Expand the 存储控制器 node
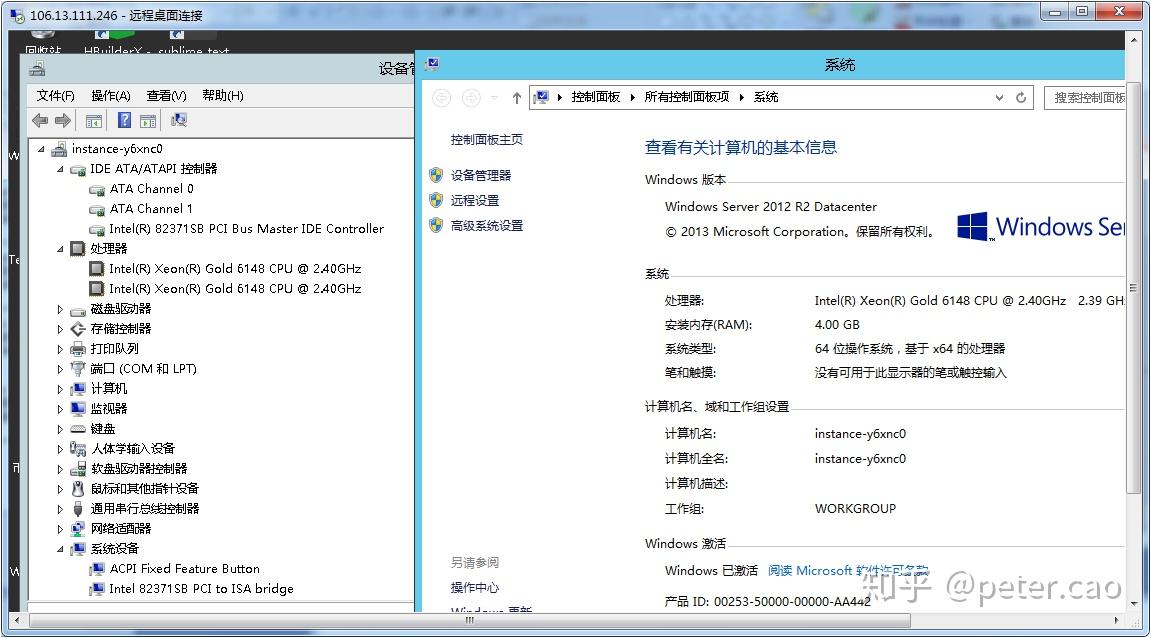Screen dimensions: 1151x638 [60, 330]
